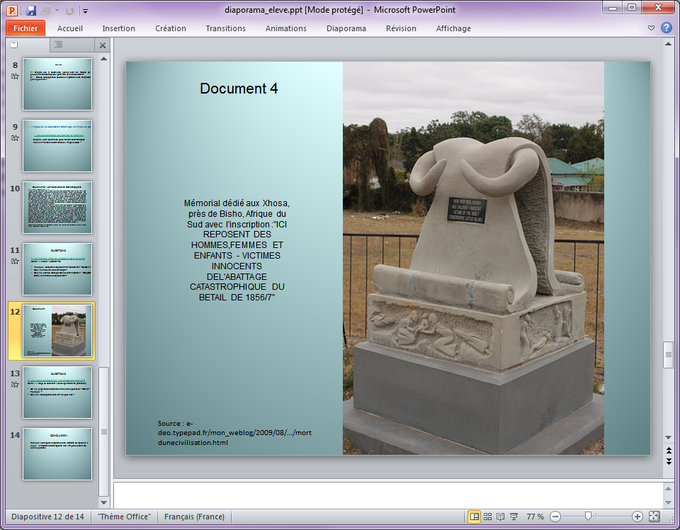Viewport: 680px width, 530px height.
Task: Open the Customize Quick Access Toolbar dropdown
Action: pyautogui.click(x=85, y=11)
